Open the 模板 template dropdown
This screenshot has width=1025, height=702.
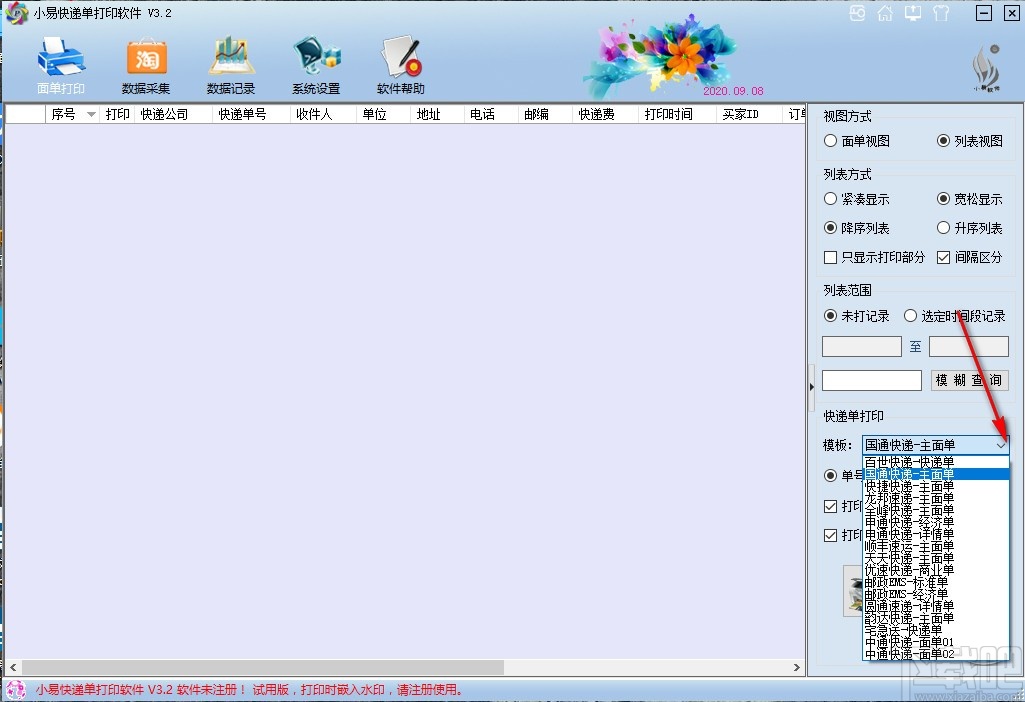(x=1001, y=443)
